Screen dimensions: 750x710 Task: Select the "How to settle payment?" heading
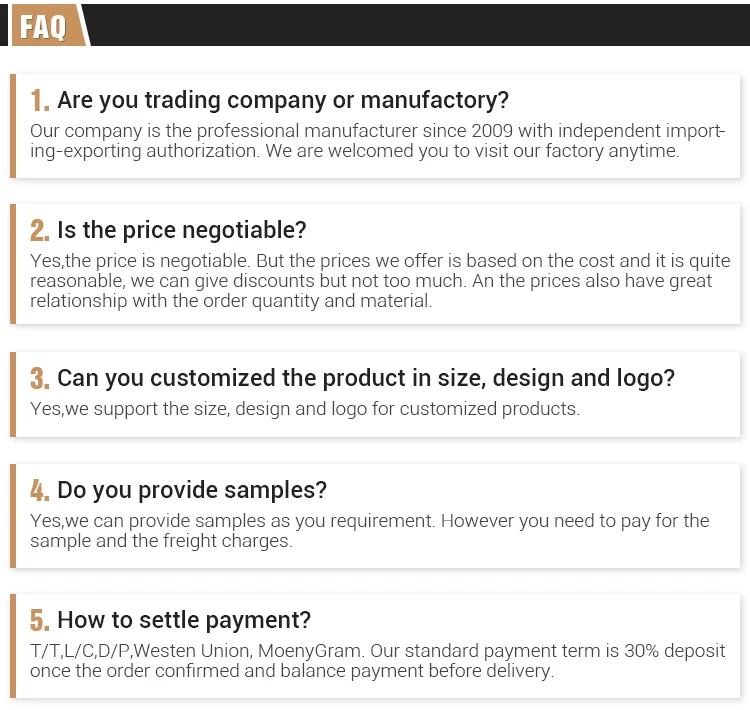pos(184,619)
